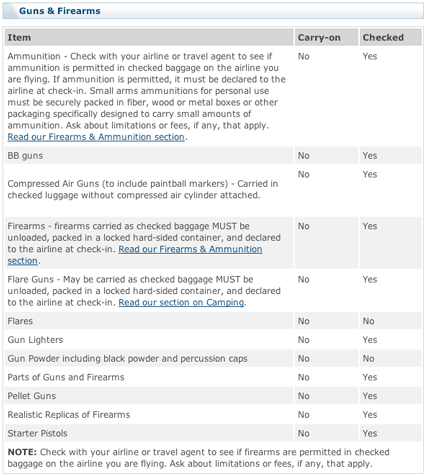Click the 'Guns & Firearms' section header
This screenshot has width=425, height=475.
click(60, 11)
